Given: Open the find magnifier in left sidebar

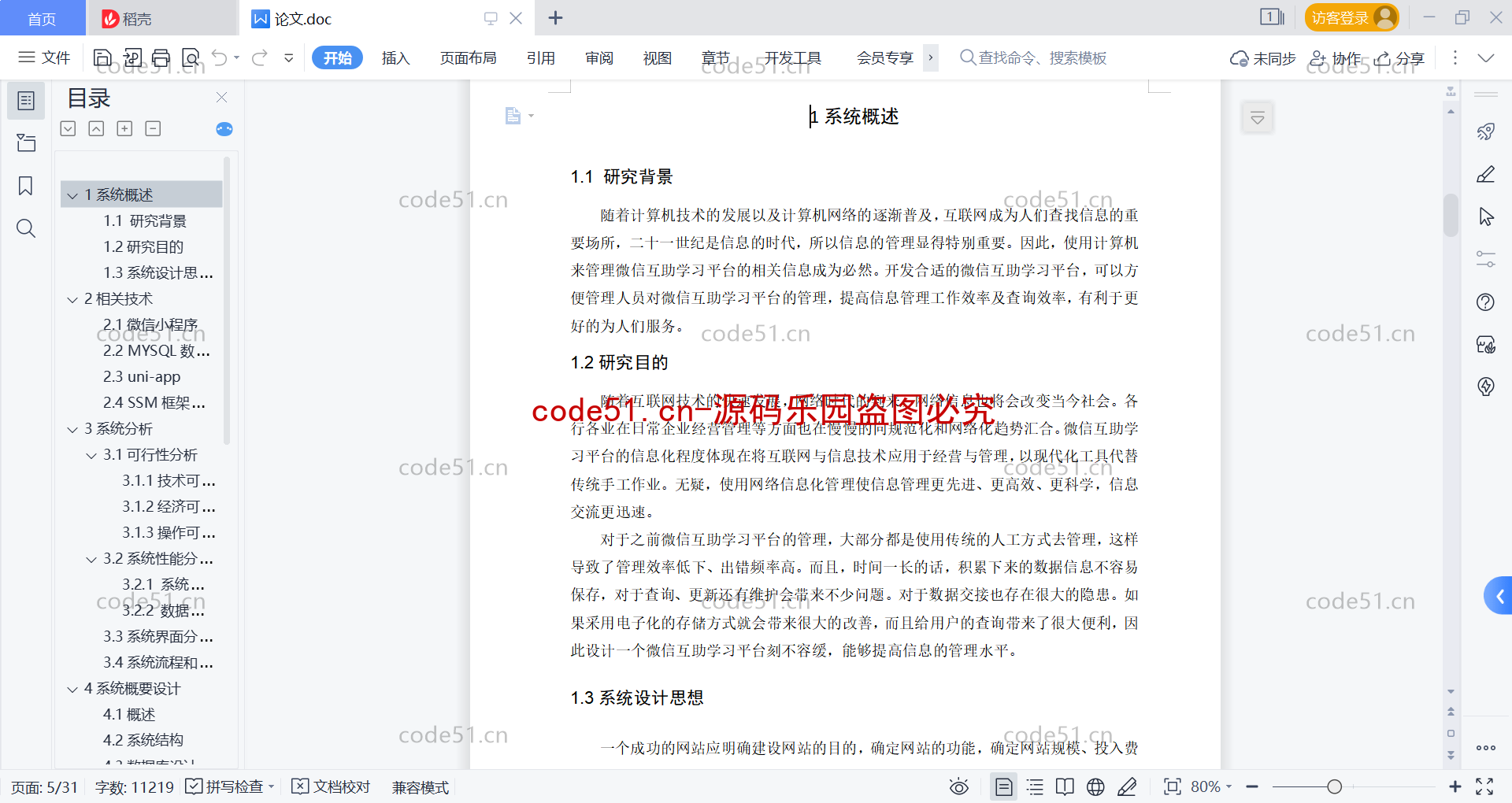Looking at the screenshot, I should point(26,228).
